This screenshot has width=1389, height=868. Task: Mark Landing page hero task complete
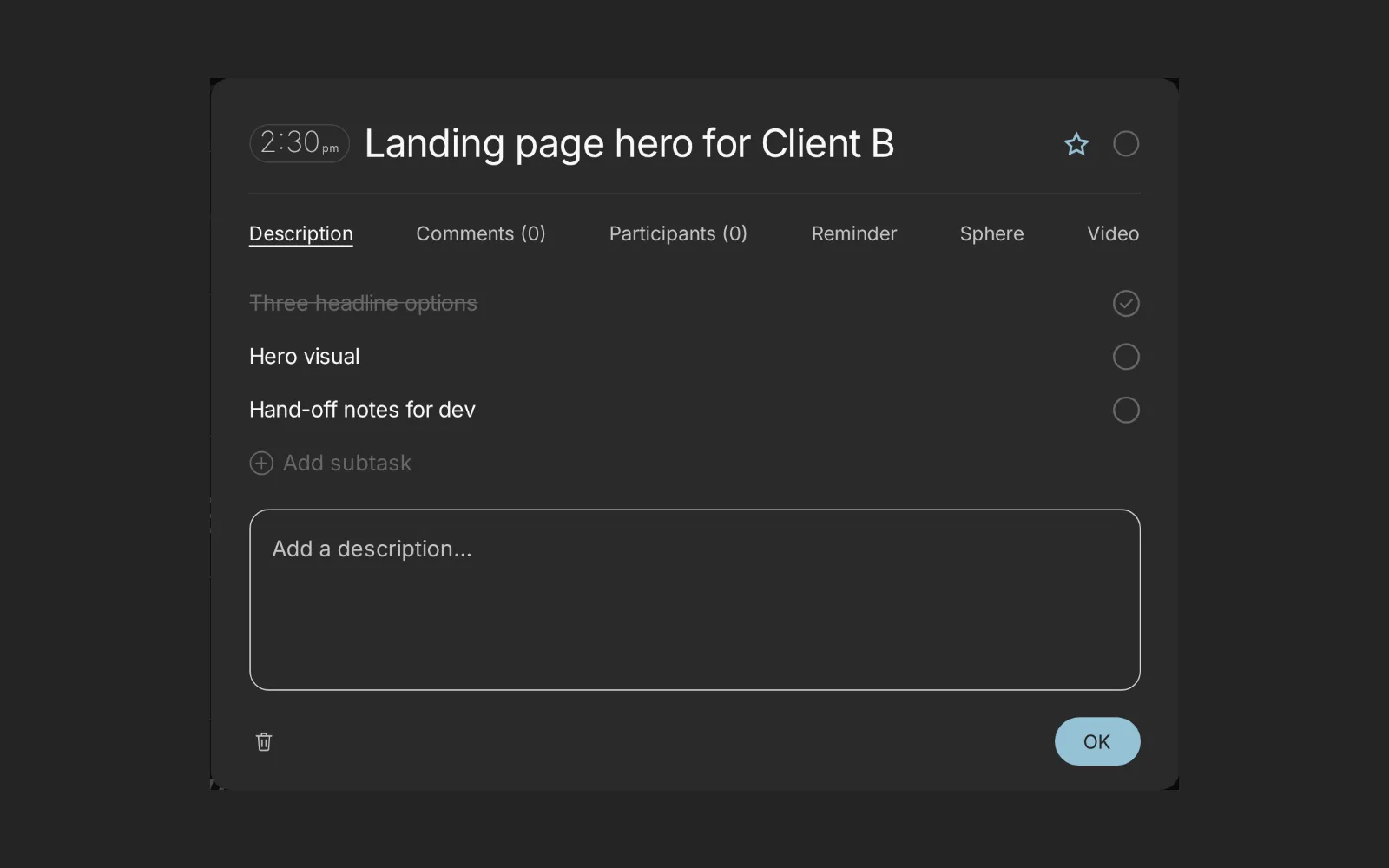[1126, 144]
